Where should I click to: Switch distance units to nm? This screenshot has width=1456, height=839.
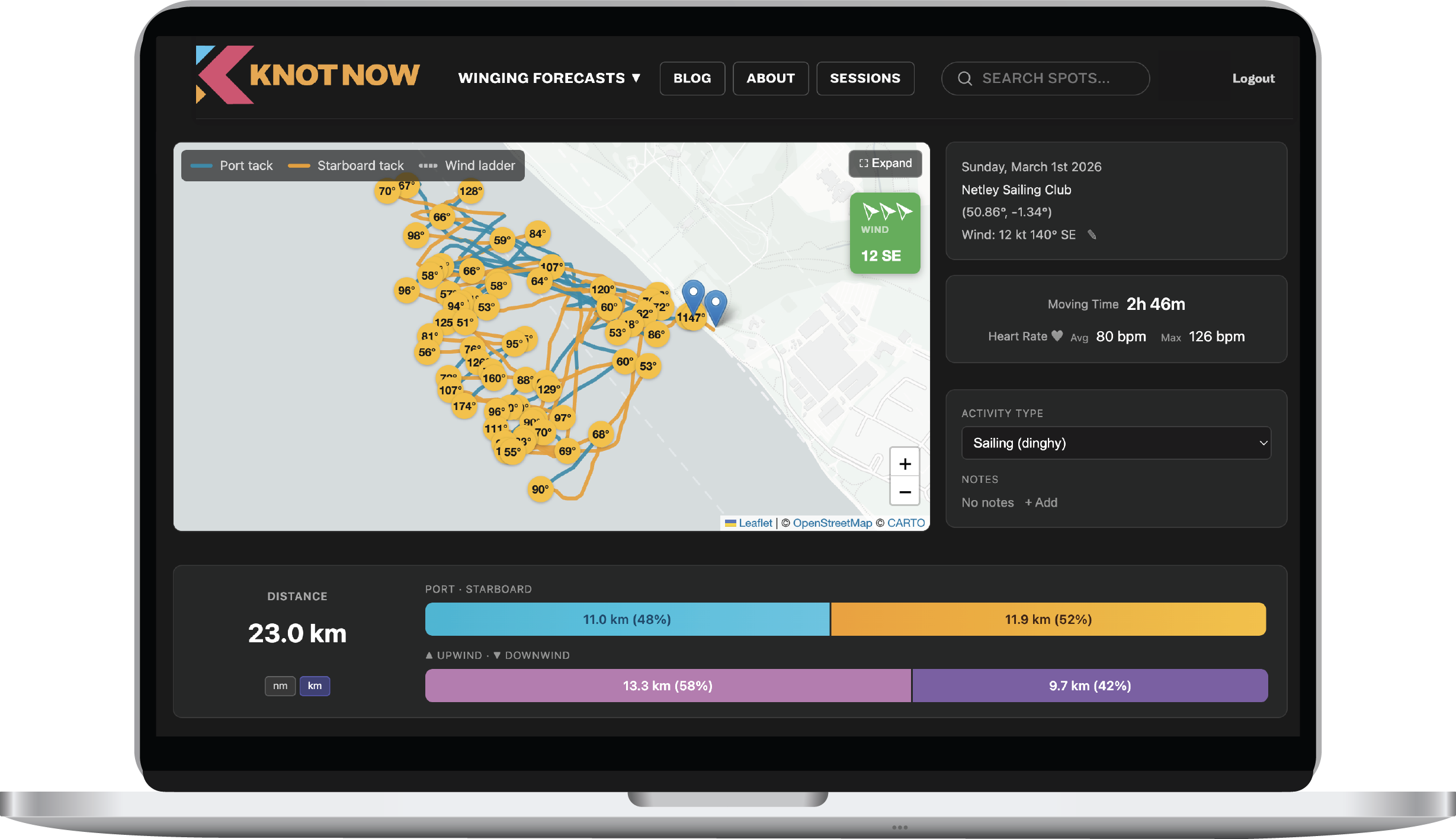click(280, 686)
